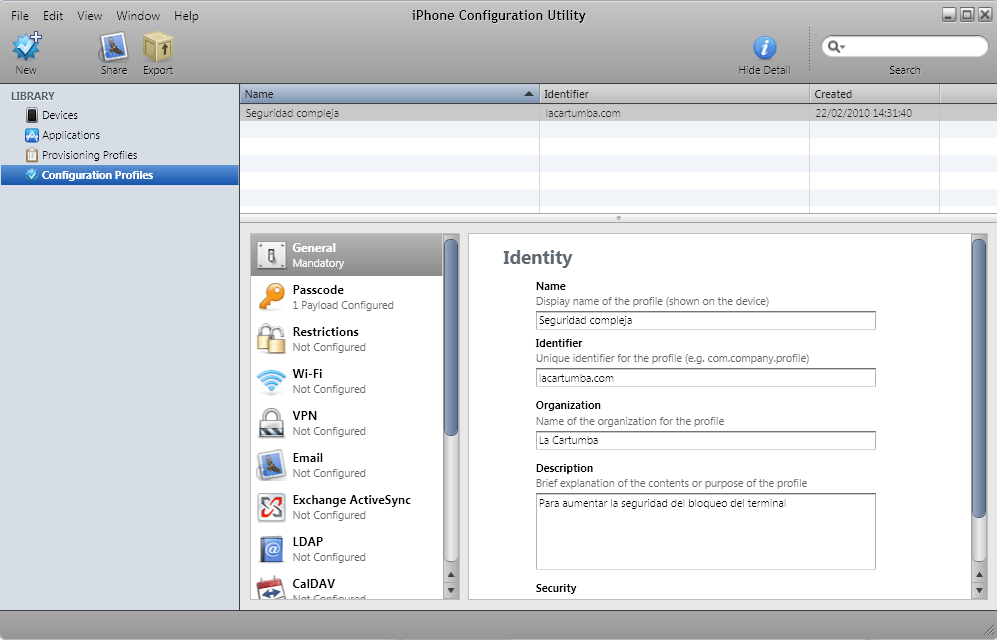Screen dimensions: 997x640
Task: Click the Hide Detail info icon
Action: click(764, 48)
